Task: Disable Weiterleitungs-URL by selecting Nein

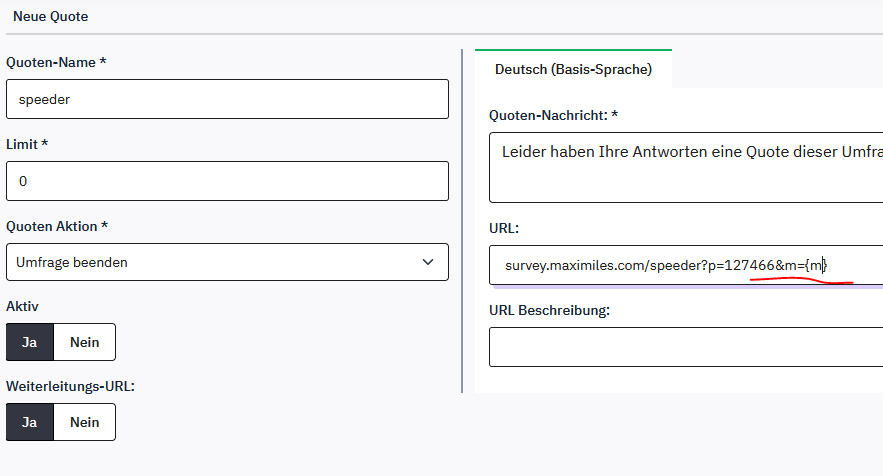Action: pos(84,422)
